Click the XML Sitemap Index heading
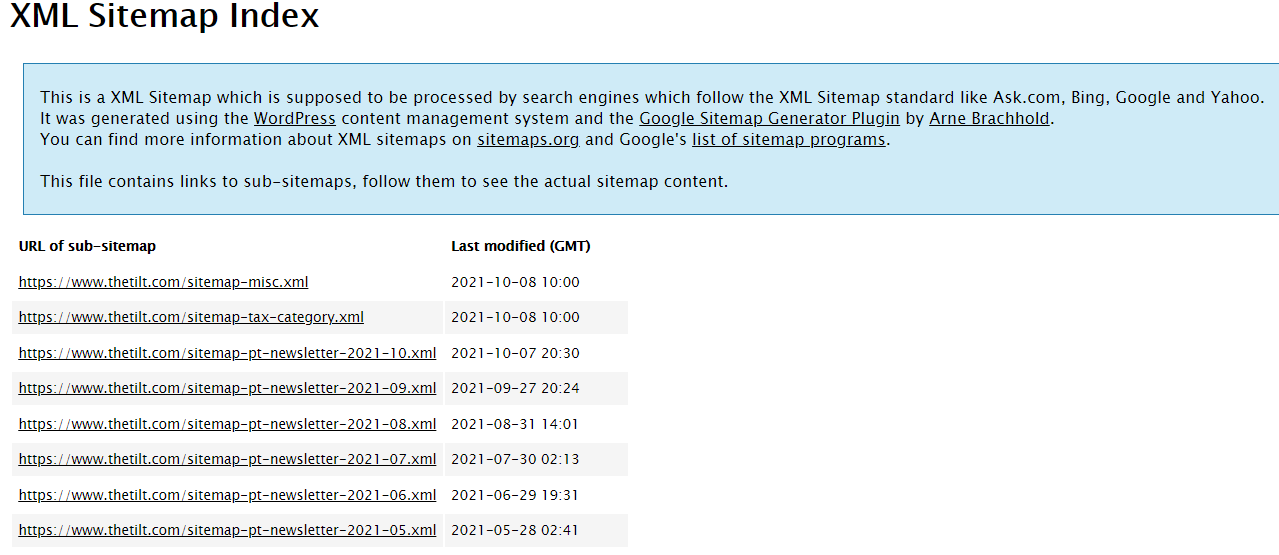Image resolution: width=1279 pixels, height=555 pixels. click(x=165, y=16)
